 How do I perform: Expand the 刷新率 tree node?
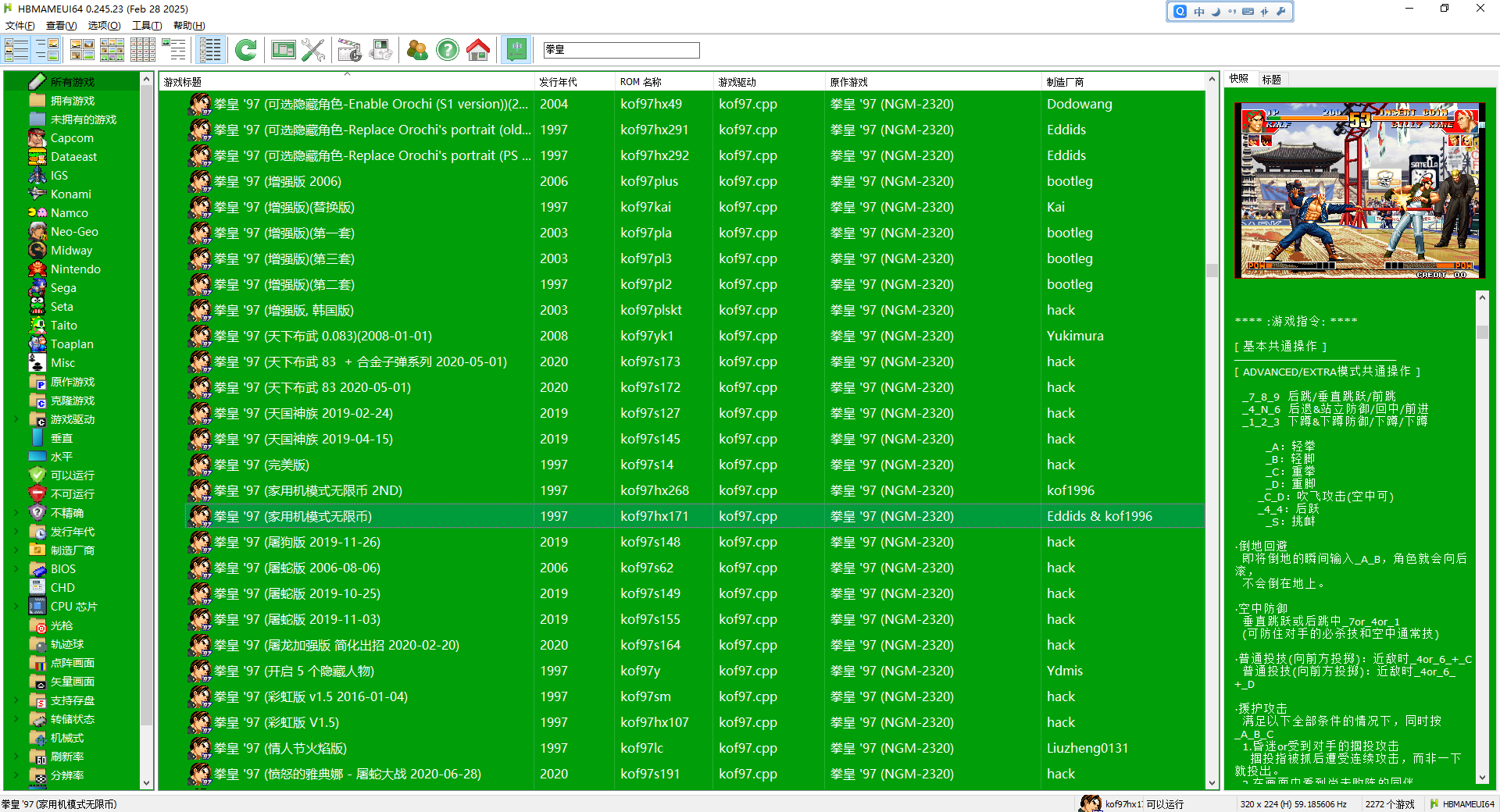point(16,757)
